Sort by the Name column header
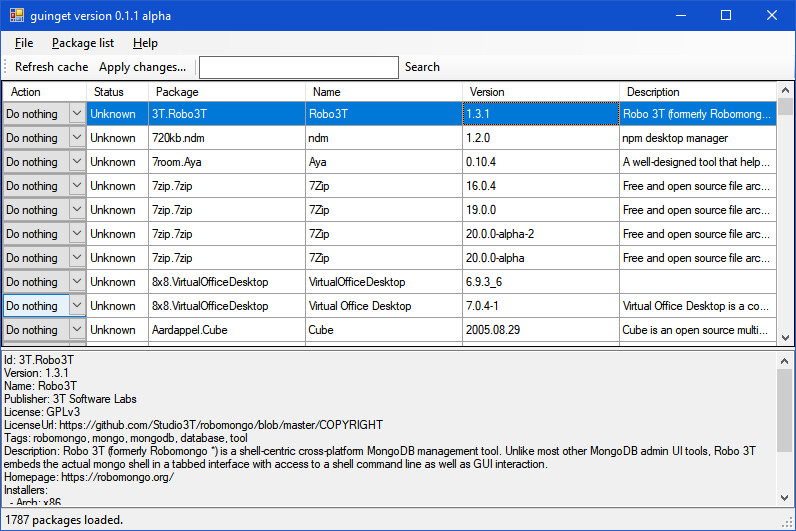This screenshot has height=531, width=796. pos(384,92)
